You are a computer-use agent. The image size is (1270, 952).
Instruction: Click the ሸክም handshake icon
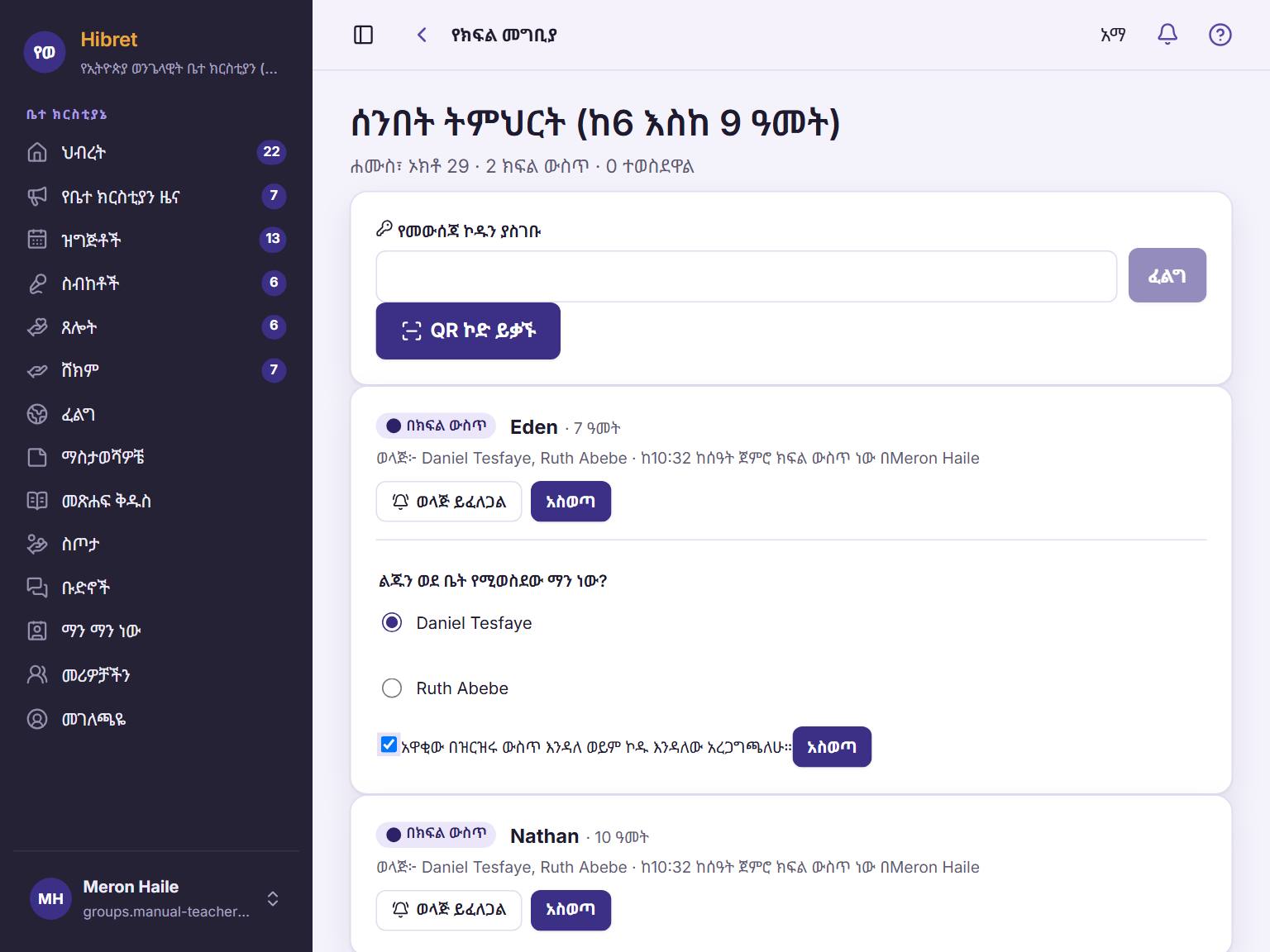click(37, 370)
